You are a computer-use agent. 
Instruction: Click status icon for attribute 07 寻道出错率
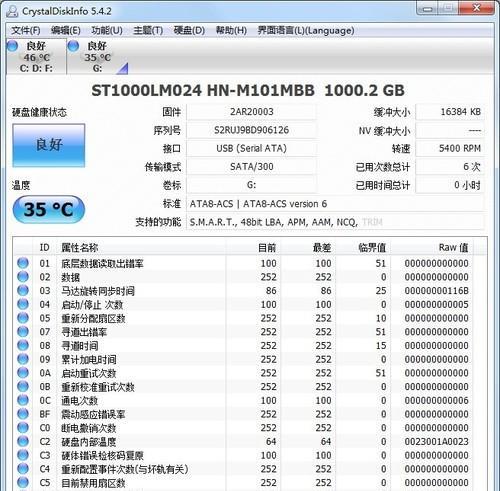(x=23, y=331)
